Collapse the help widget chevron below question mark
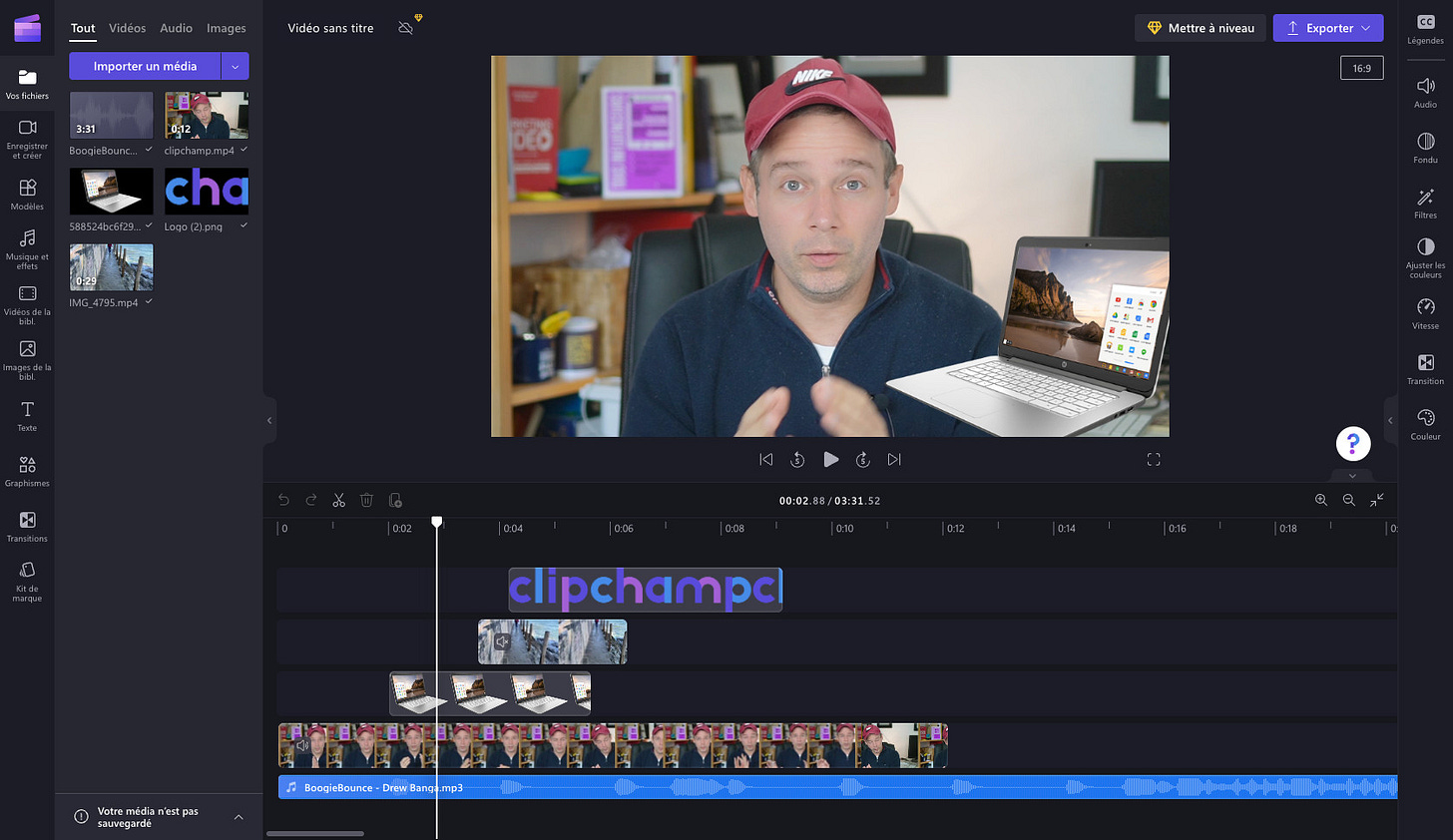The image size is (1453, 840). (1353, 475)
